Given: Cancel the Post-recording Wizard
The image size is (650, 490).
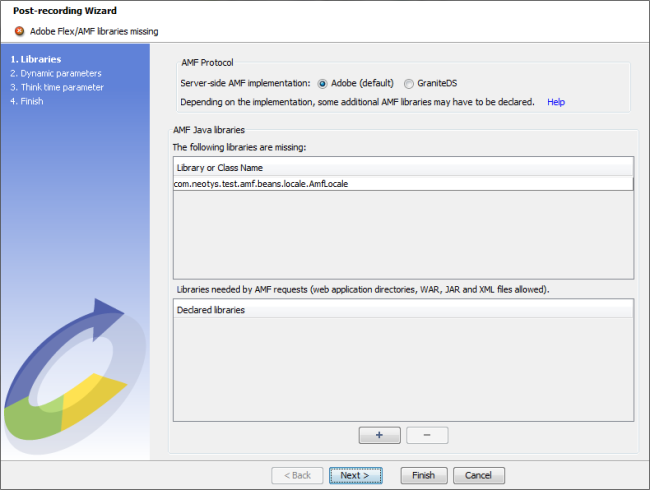Looking at the screenshot, I should pos(479,475).
